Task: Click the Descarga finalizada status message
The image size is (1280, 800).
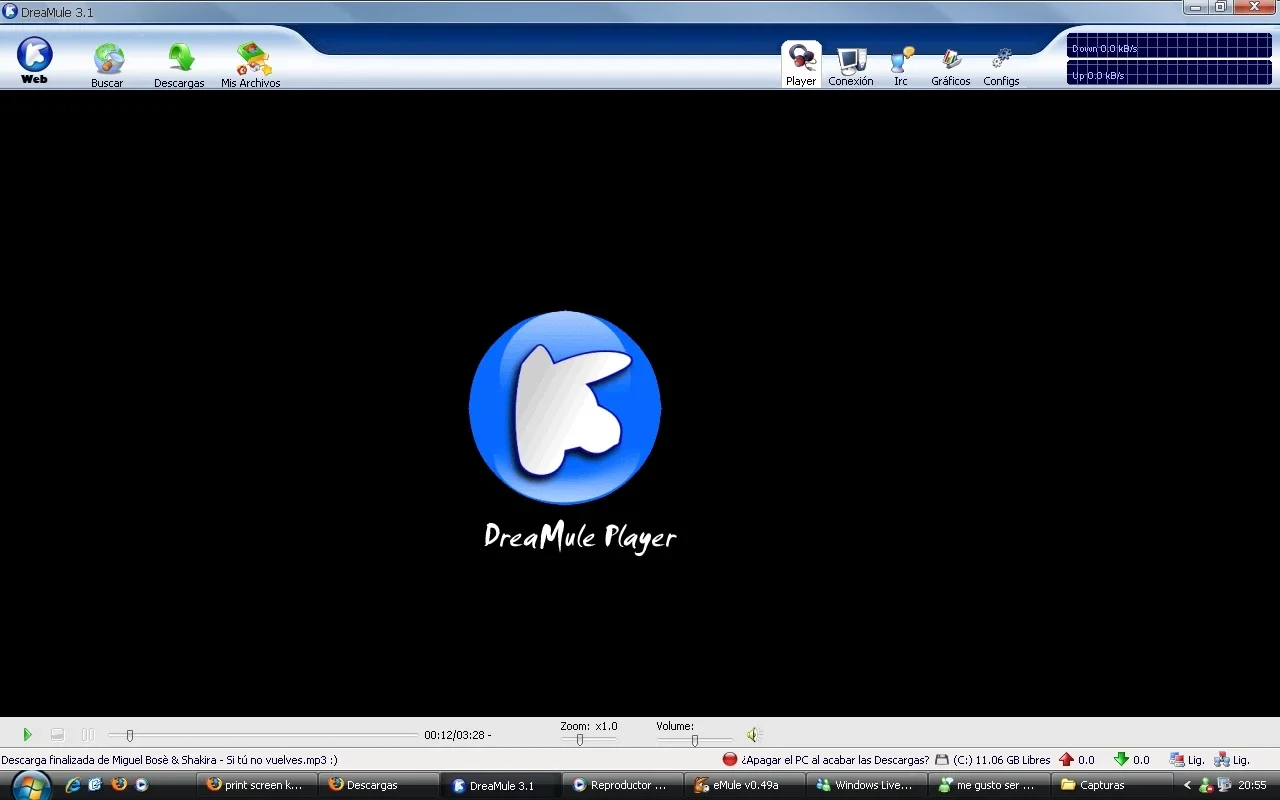Action: [169, 760]
